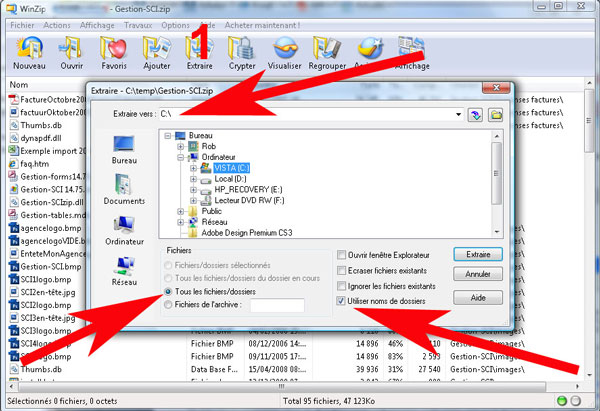
Task: Click the Regrouper toolbar icon
Action: click(327, 53)
